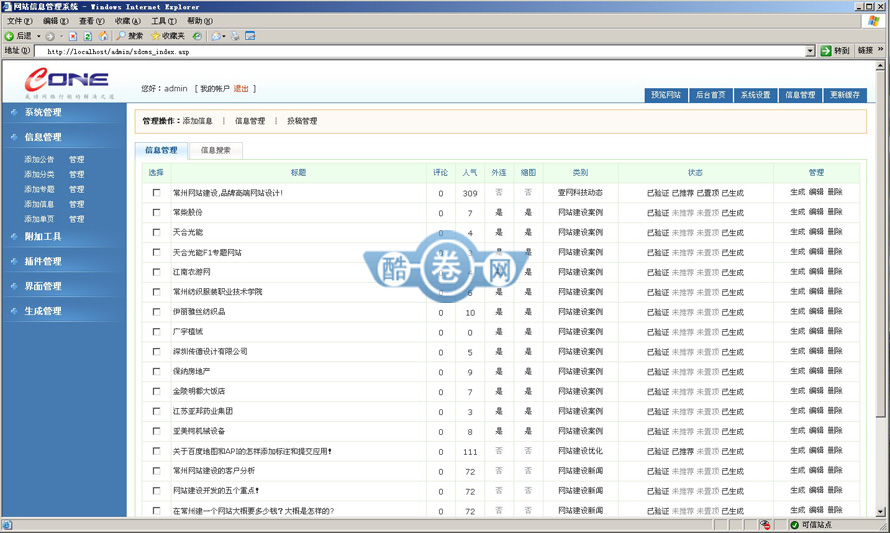
Task: Click 删除 for the 常柴股份 row
Action: pyautogui.click(x=835, y=212)
